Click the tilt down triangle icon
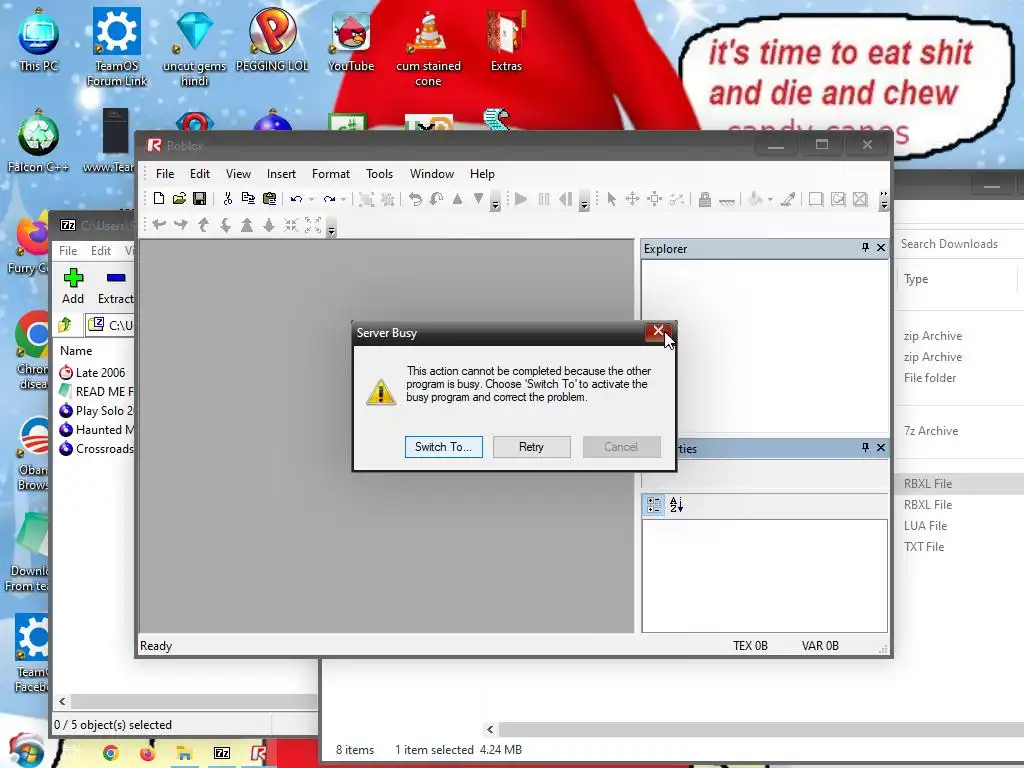Screen dimensions: 1024x768 pyautogui.click(x=479, y=199)
